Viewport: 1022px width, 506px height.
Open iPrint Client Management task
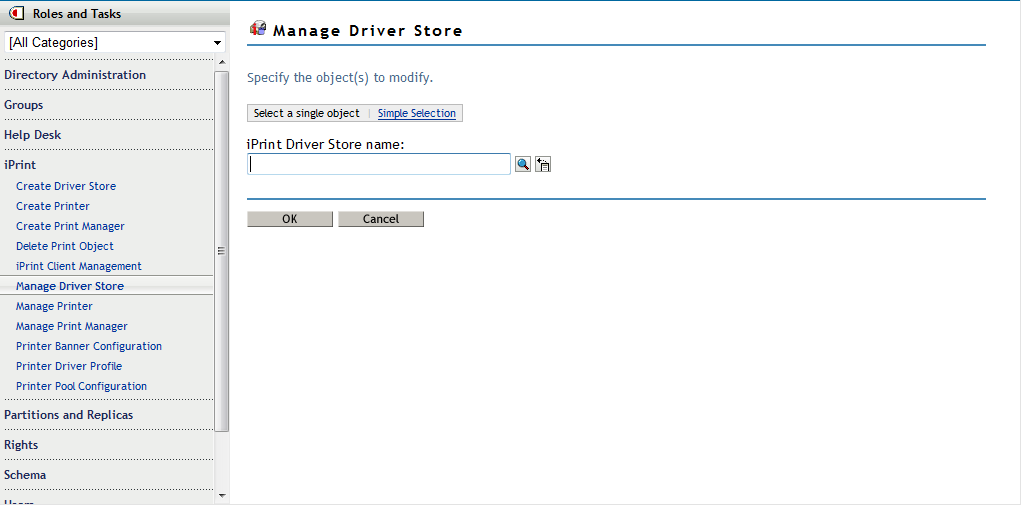(x=79, y=266)
